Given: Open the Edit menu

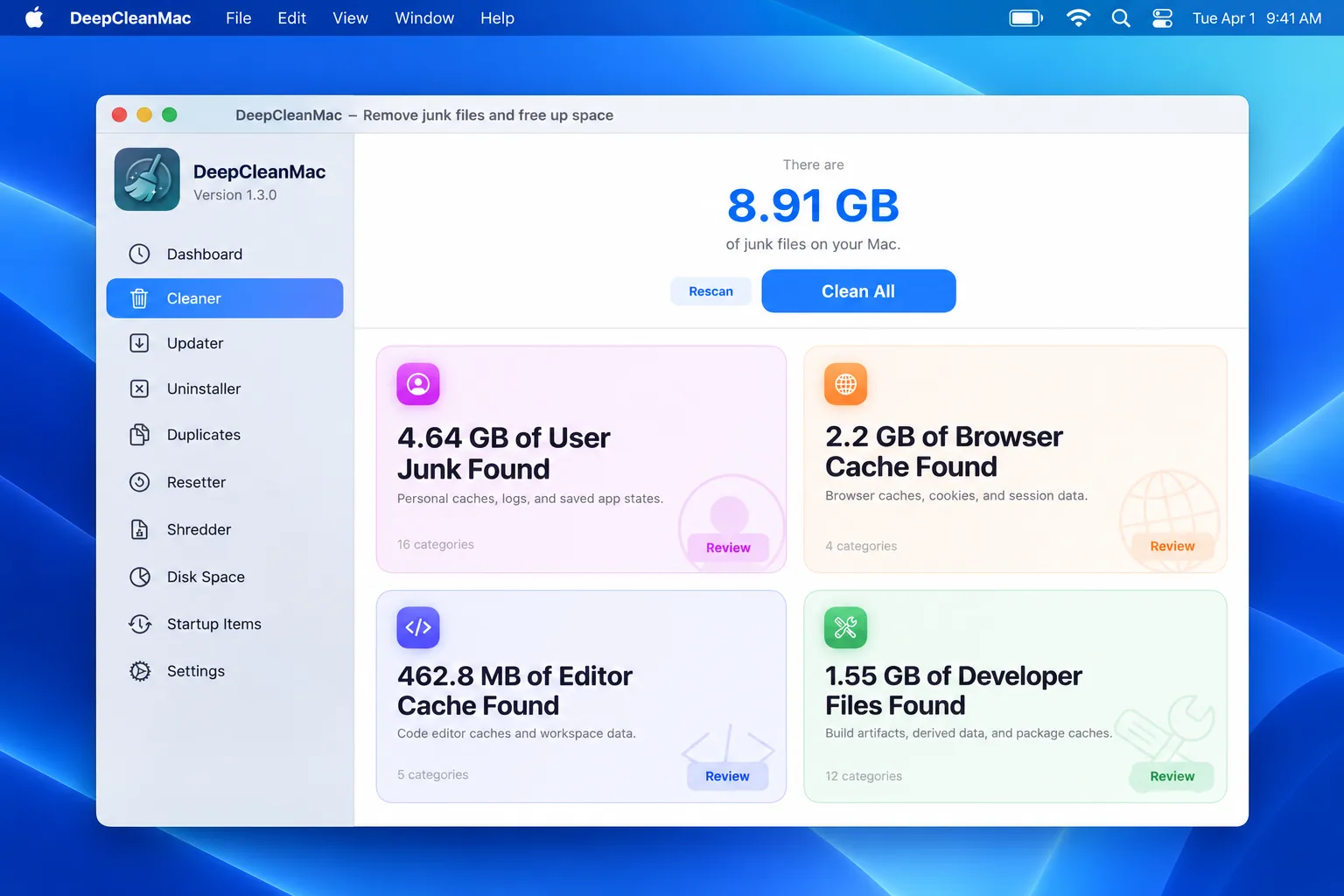Looking at the screenshot, I should tap(291, 18).
